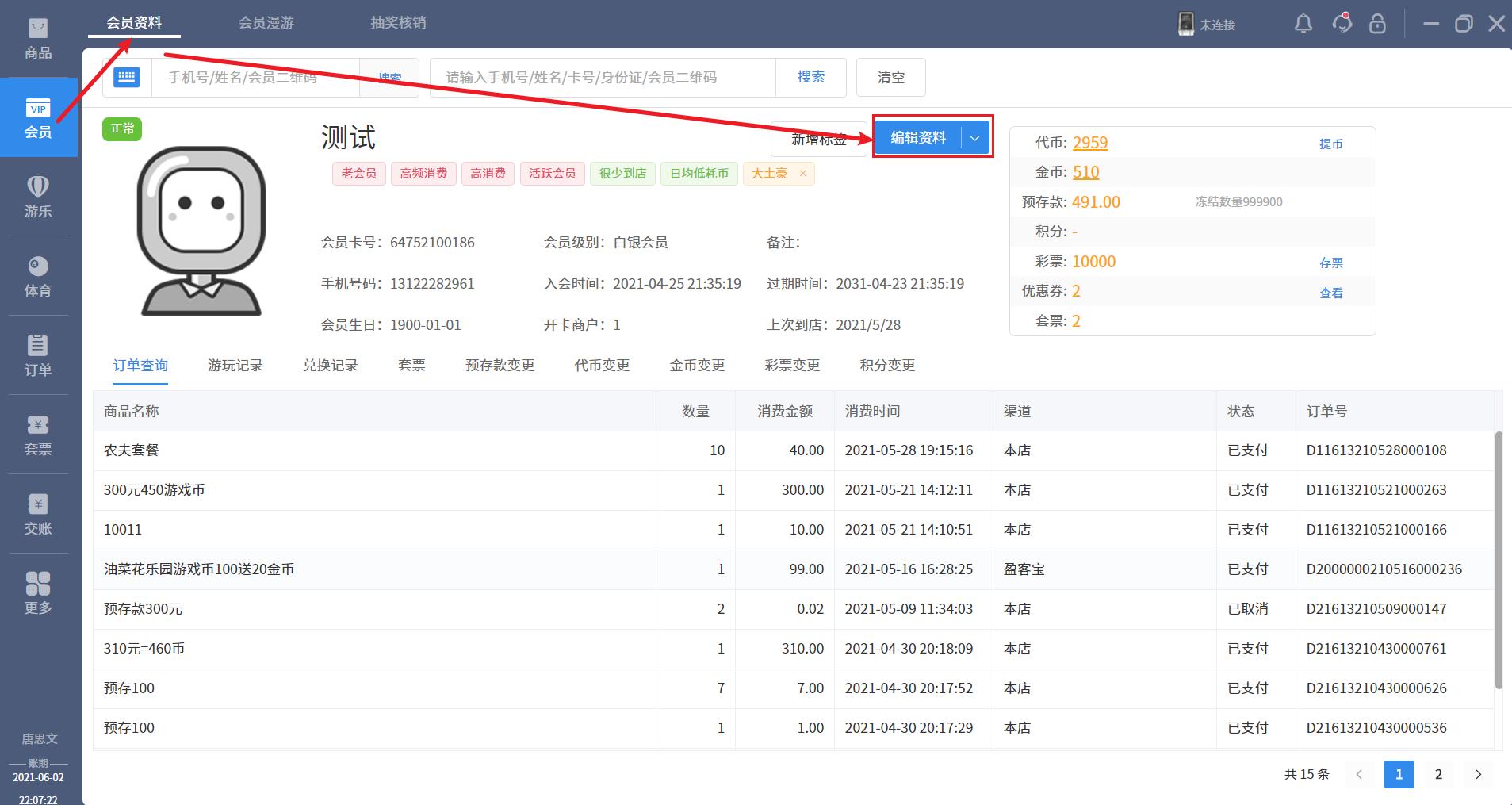Select the 兑换记录 tab
Screen dimensions: 1512x805
pyautogui.click(x=331, y=366)
